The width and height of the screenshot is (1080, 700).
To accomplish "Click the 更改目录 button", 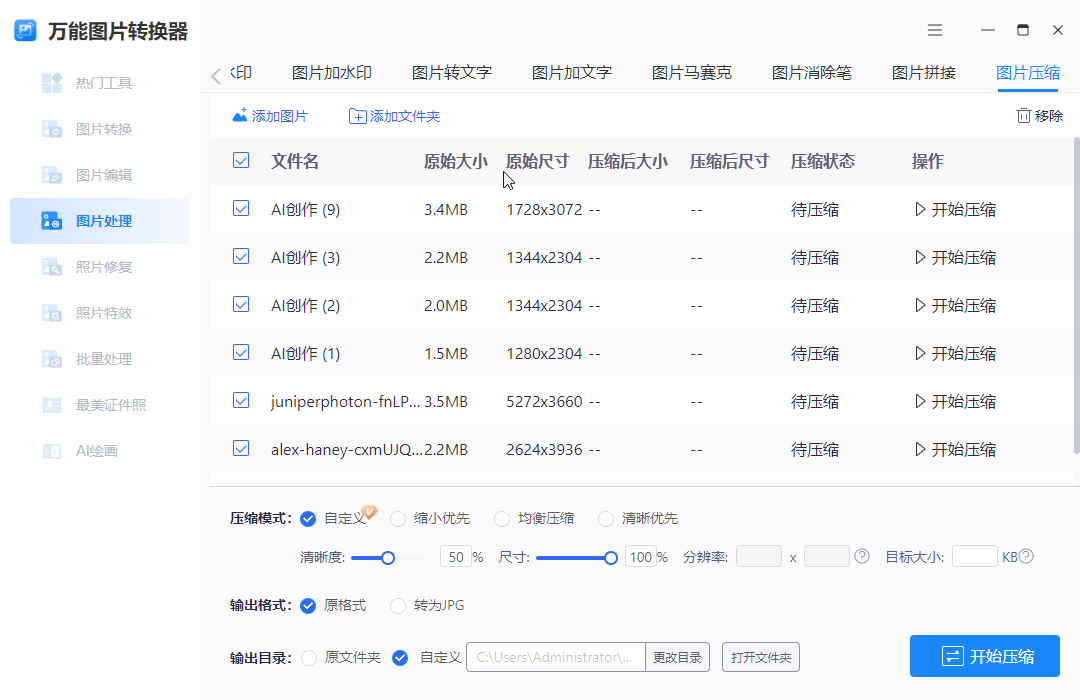I will coord(677,657).
